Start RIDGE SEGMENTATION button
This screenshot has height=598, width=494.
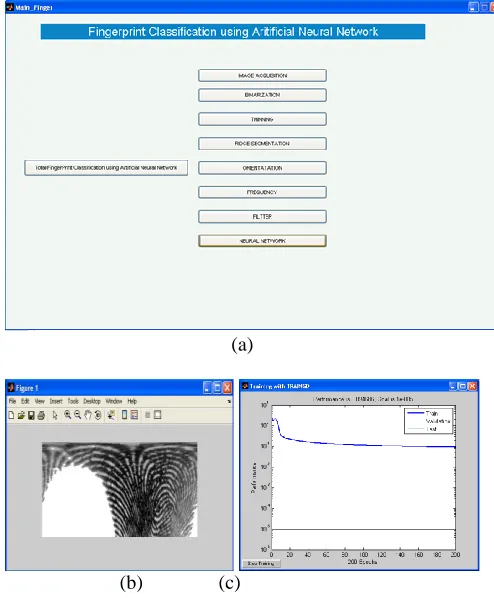click(262, 143)
